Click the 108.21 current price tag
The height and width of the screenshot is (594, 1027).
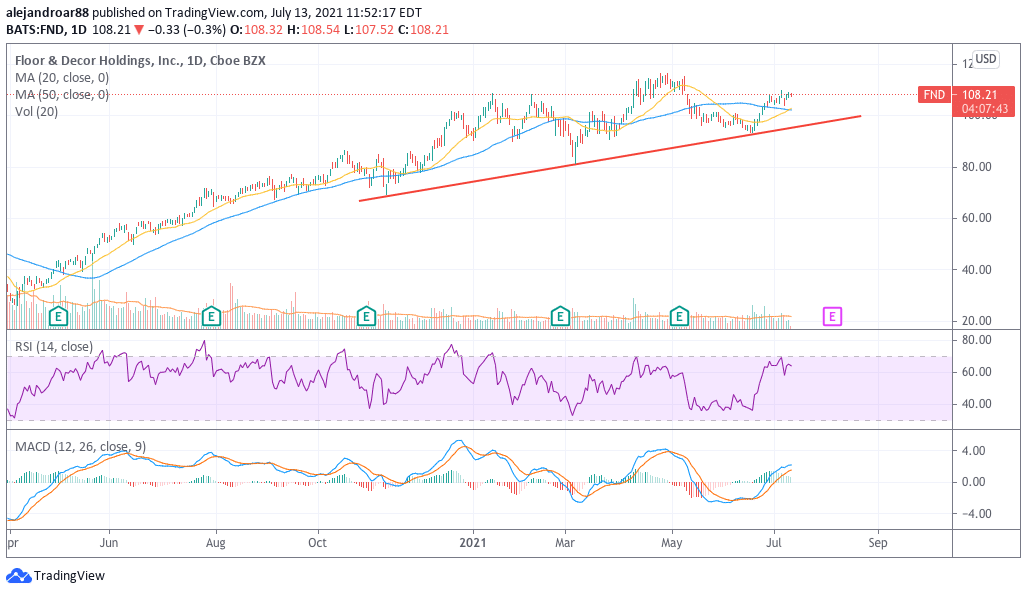pyautogui.click(x=979, y=95)
